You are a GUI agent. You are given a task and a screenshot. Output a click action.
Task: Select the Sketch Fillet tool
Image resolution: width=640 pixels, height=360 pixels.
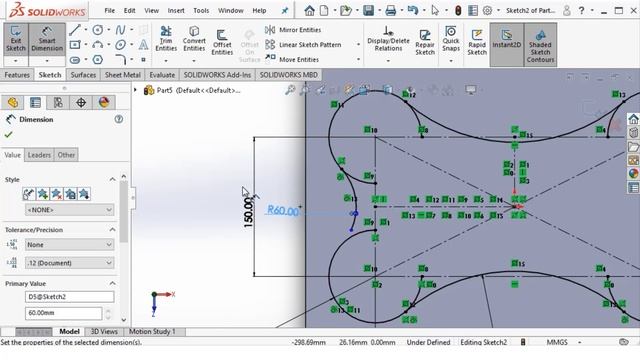[x=120, y=60]
